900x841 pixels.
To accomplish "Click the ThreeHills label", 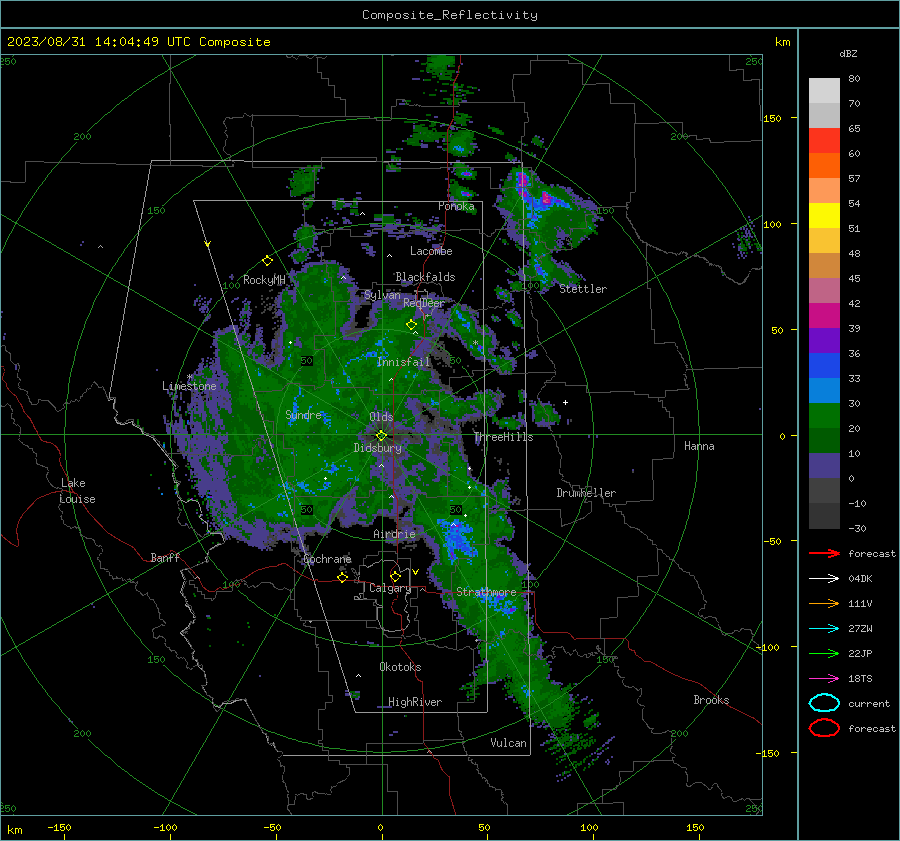I will pyautogui.click(x=503, y=437).
